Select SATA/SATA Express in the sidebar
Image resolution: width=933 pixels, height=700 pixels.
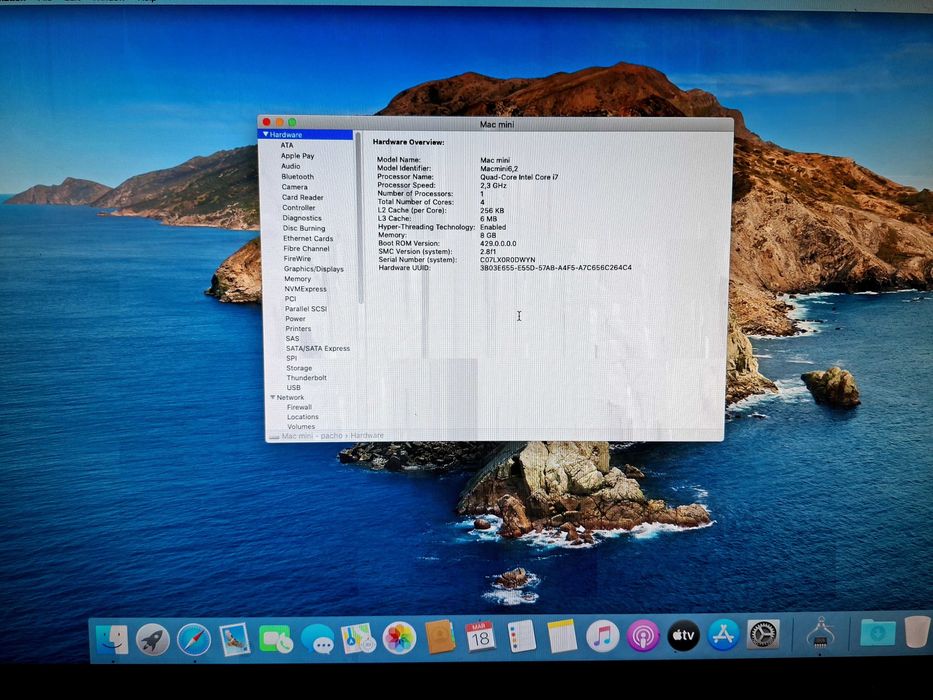[x=318, y=348]
